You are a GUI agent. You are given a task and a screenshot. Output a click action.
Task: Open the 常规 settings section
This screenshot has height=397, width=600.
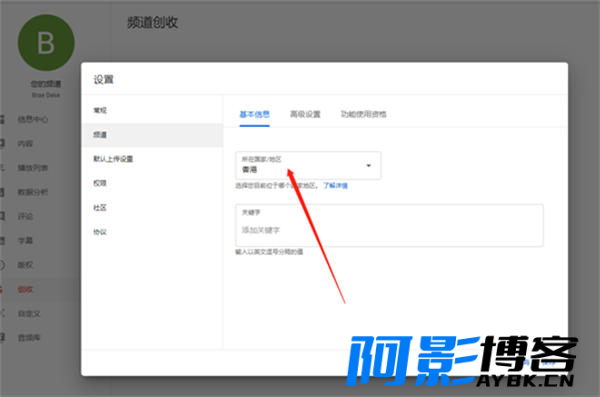coord(100,110)
